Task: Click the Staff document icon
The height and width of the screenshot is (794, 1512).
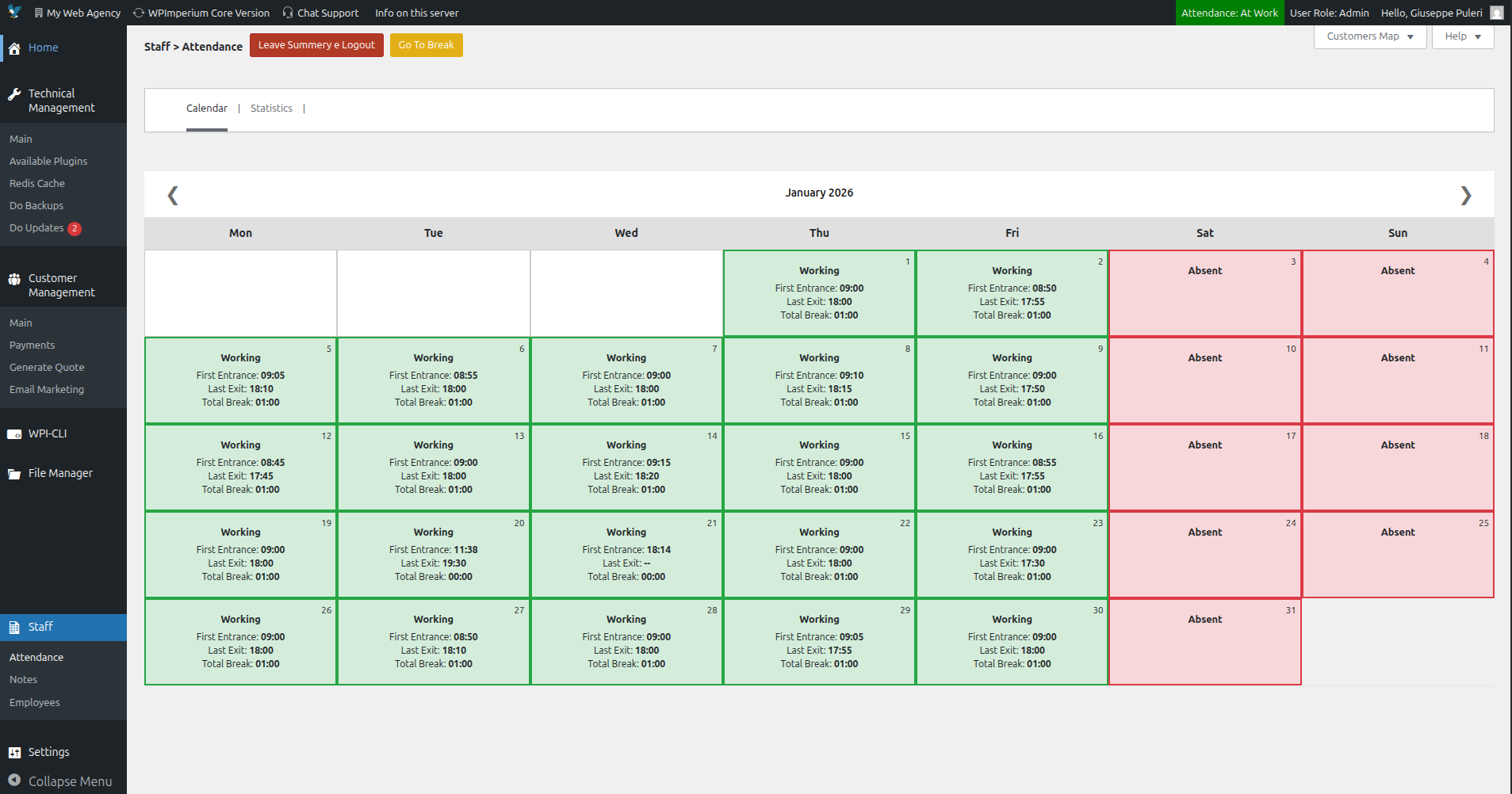Action: [14, 628]
